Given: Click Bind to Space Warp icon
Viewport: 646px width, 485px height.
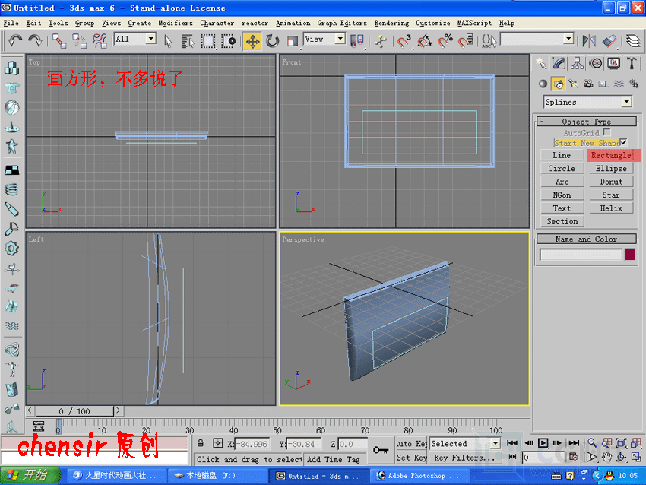Looking at the screenshot, I should pyautogui.click(x=99, y=41).
